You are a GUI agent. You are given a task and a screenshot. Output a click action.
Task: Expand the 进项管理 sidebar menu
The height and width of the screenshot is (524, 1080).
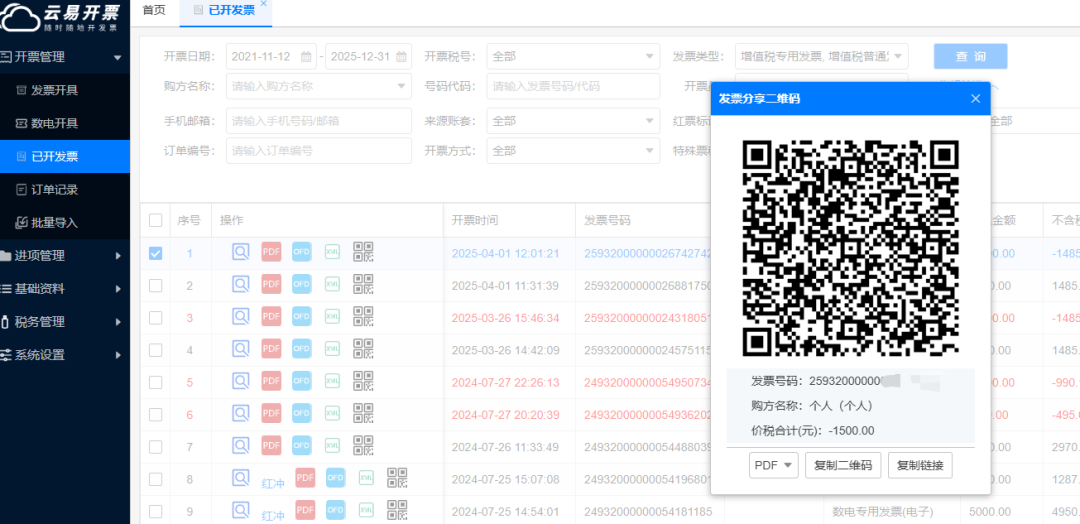point(64,256)
